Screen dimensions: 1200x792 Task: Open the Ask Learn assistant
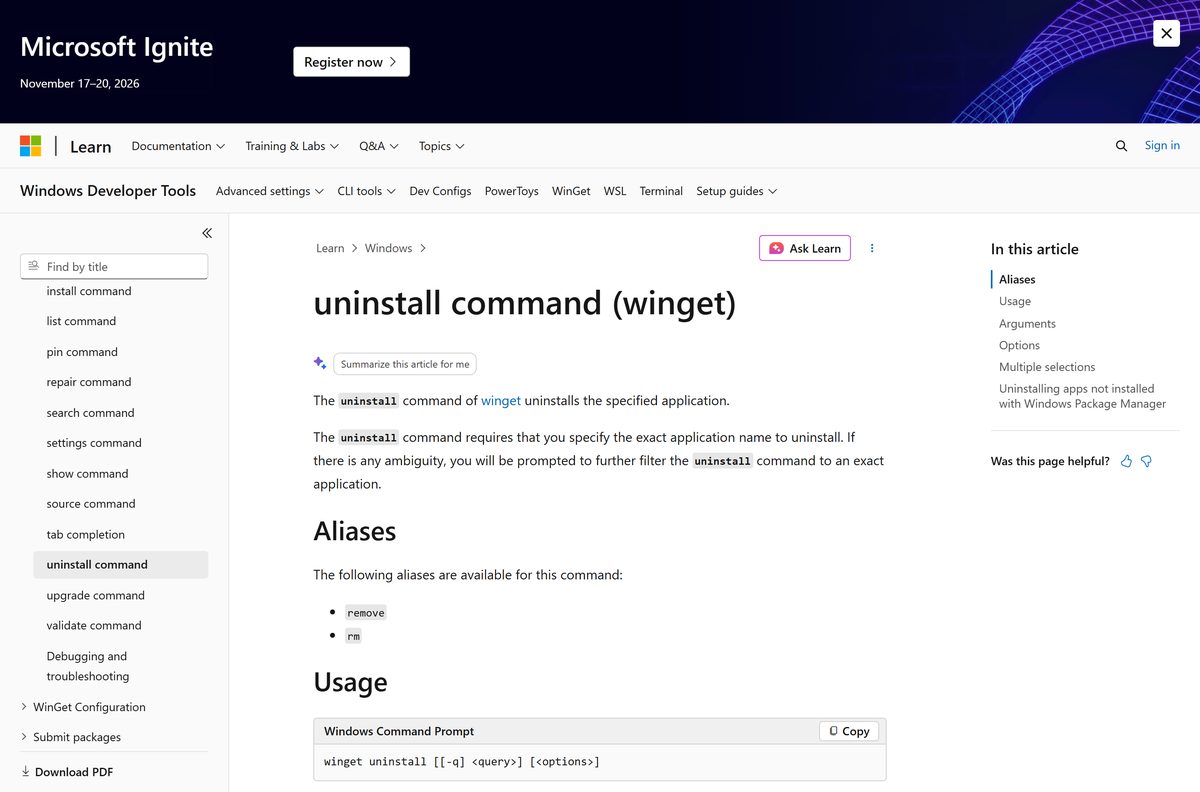(x=805, y=248)
